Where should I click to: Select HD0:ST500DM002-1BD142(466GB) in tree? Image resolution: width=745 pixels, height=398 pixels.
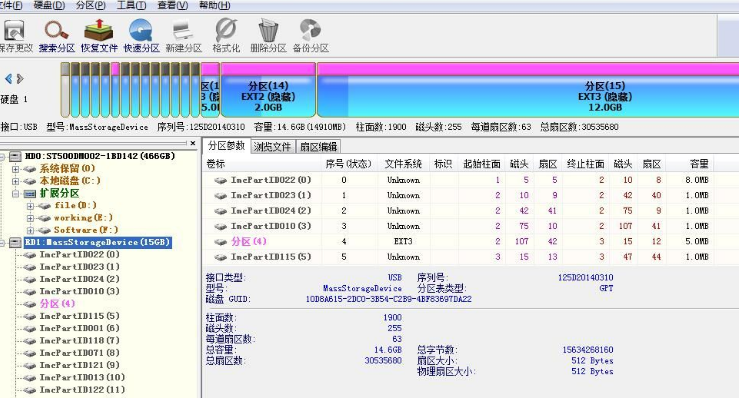pos(100,156)
